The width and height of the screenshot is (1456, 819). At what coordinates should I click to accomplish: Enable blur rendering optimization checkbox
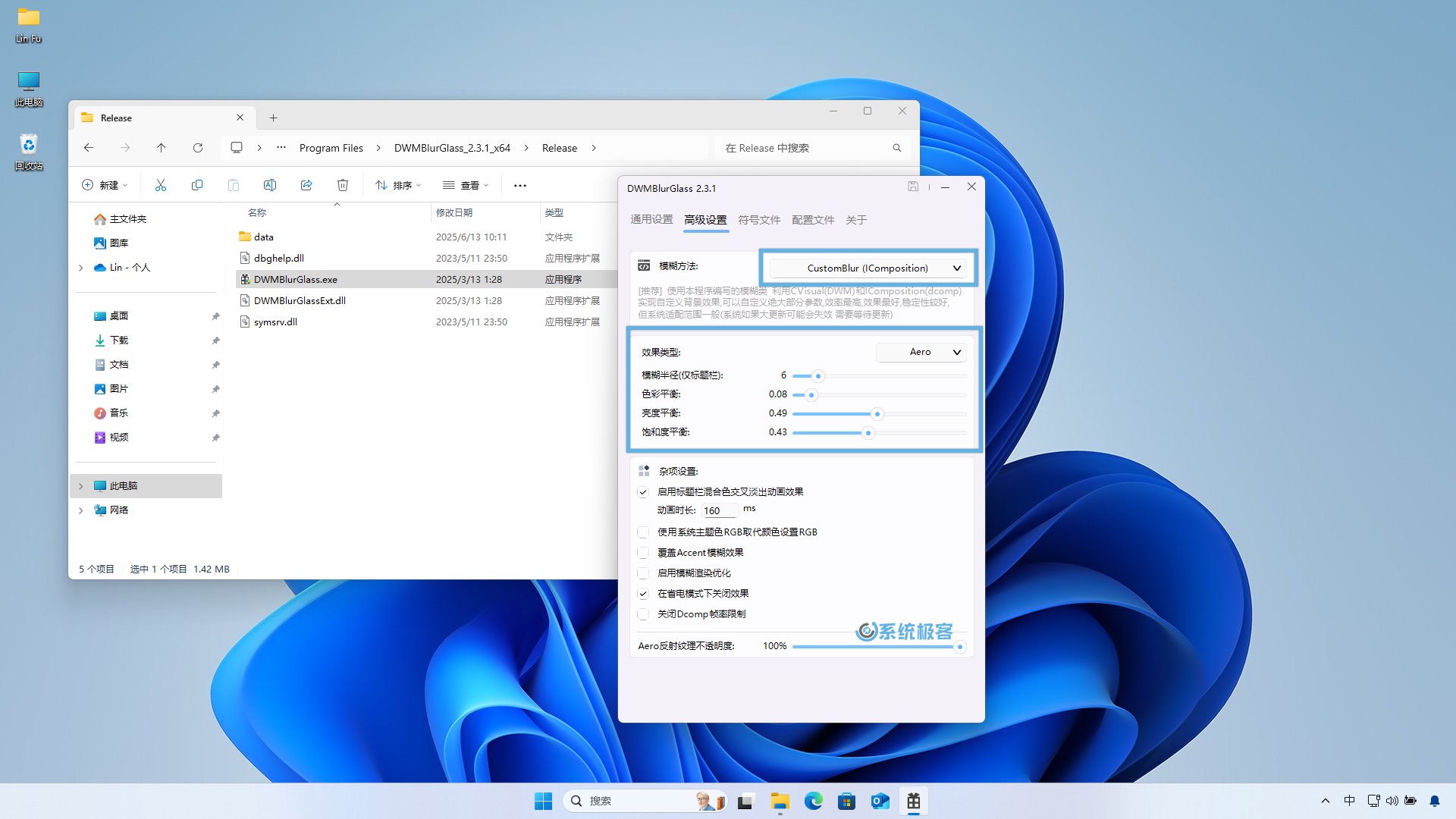(x=643, y=573)
